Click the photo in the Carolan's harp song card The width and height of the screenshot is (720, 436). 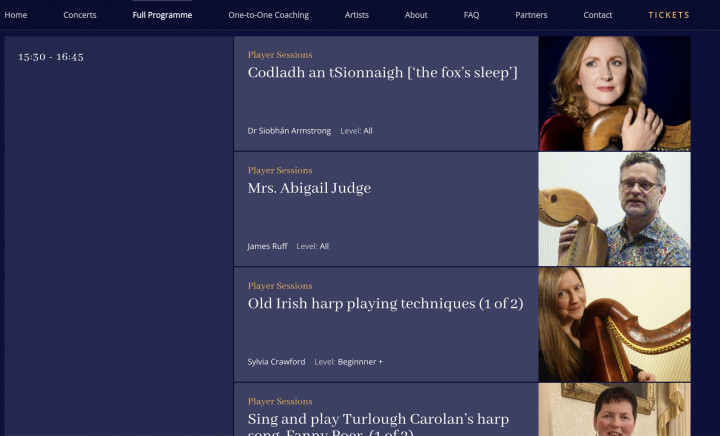click(x=614, y=409)
